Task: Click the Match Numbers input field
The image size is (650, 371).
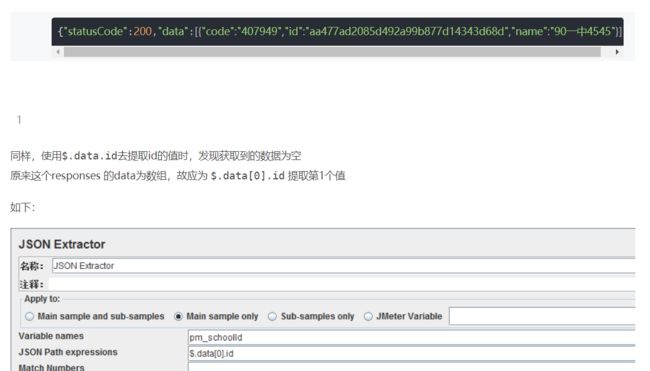Action: [x=412, y=367]
